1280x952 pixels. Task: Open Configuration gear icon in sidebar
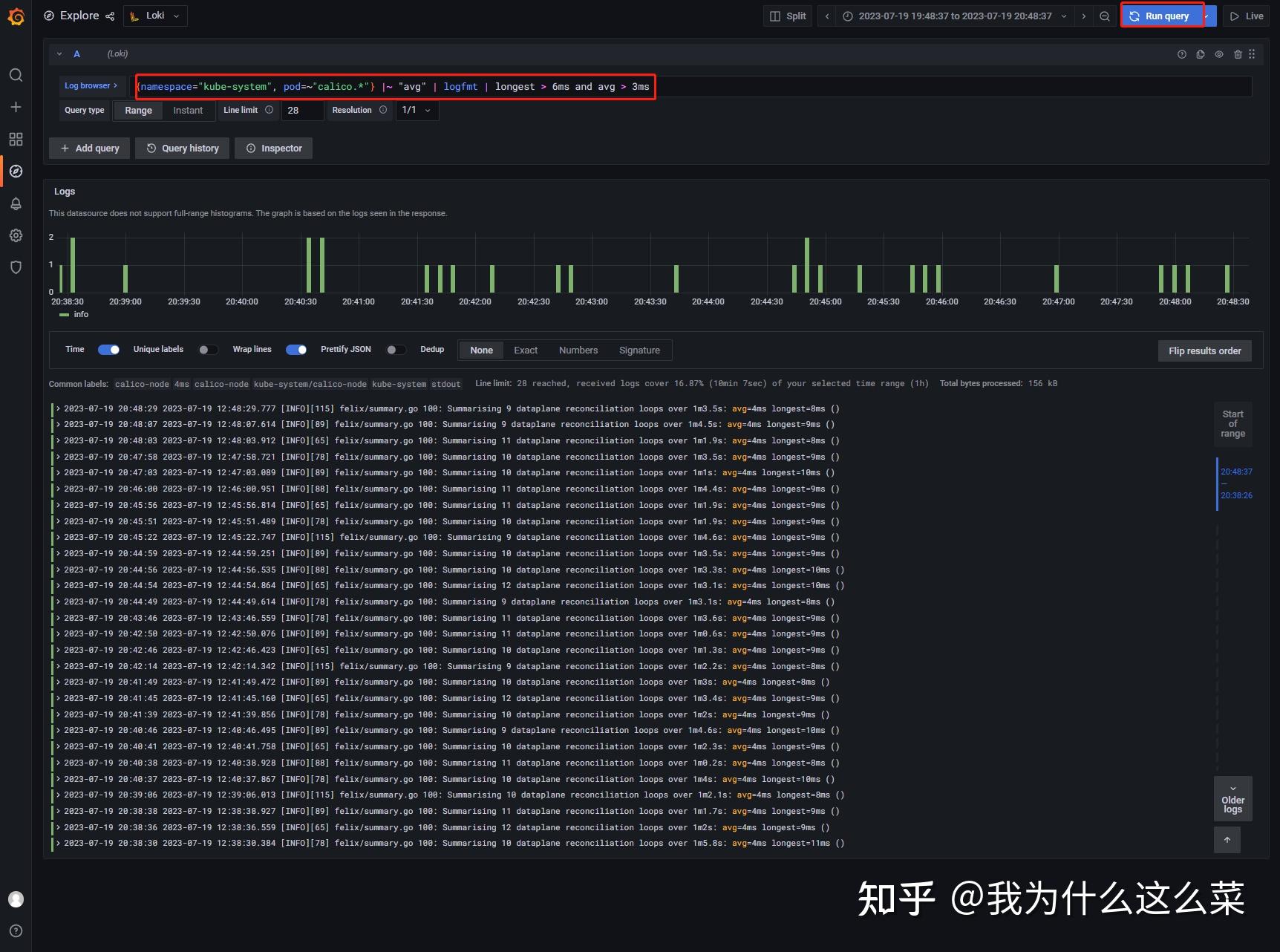[x=16, y=235]
